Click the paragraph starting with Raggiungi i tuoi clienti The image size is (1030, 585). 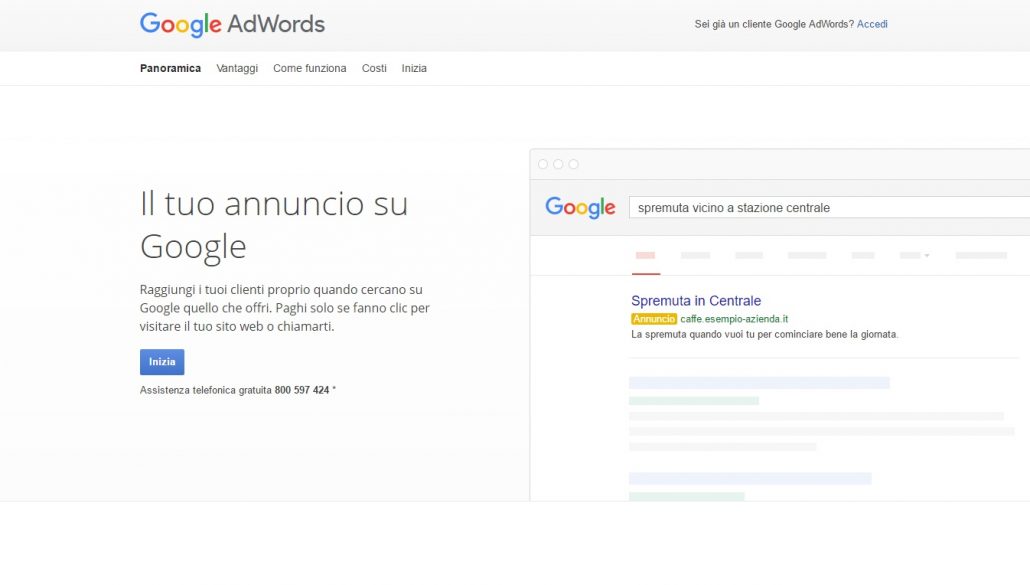[284, 308]
